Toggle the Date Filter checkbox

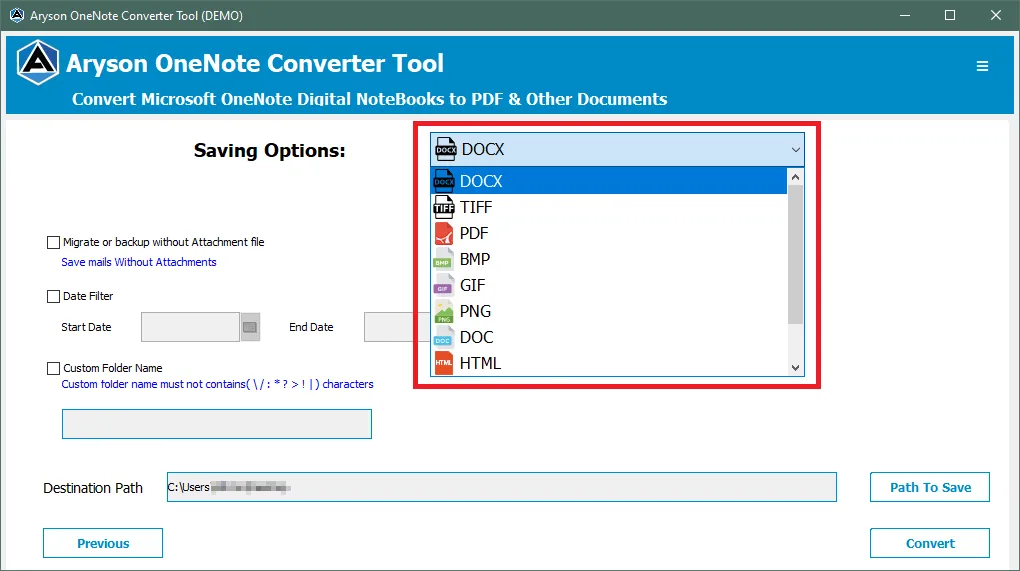tap(53, 297)
